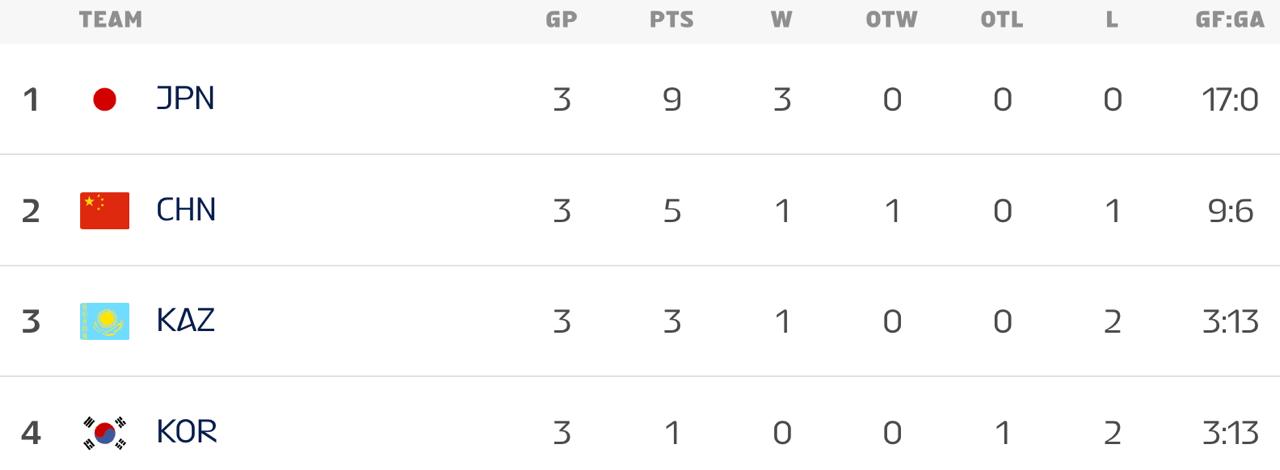This screenshot has width=1280, height=470.
Task: Open the CHN team link
Action: pyautogui.click(x=186, y=210)
